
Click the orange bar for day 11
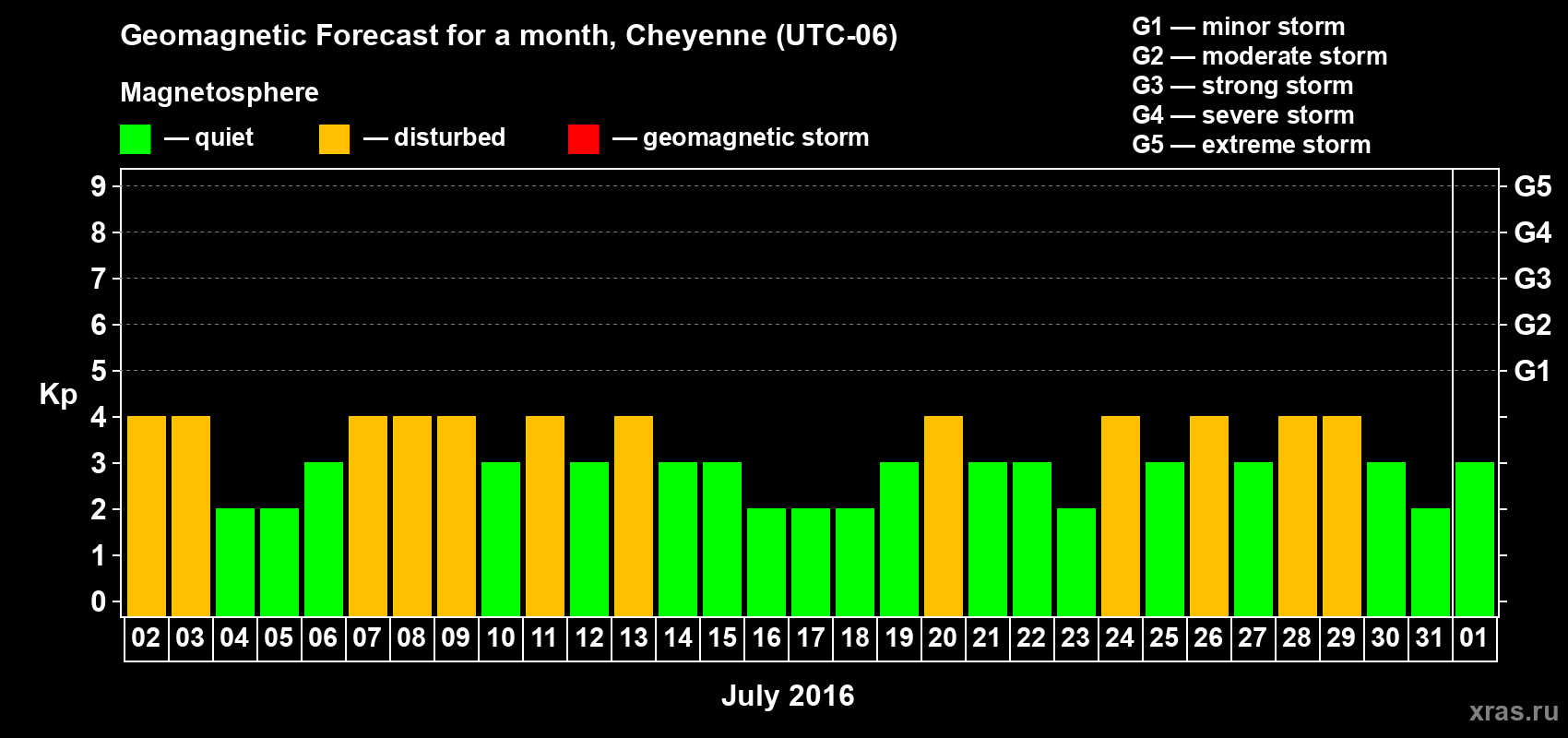click(545, 516)
